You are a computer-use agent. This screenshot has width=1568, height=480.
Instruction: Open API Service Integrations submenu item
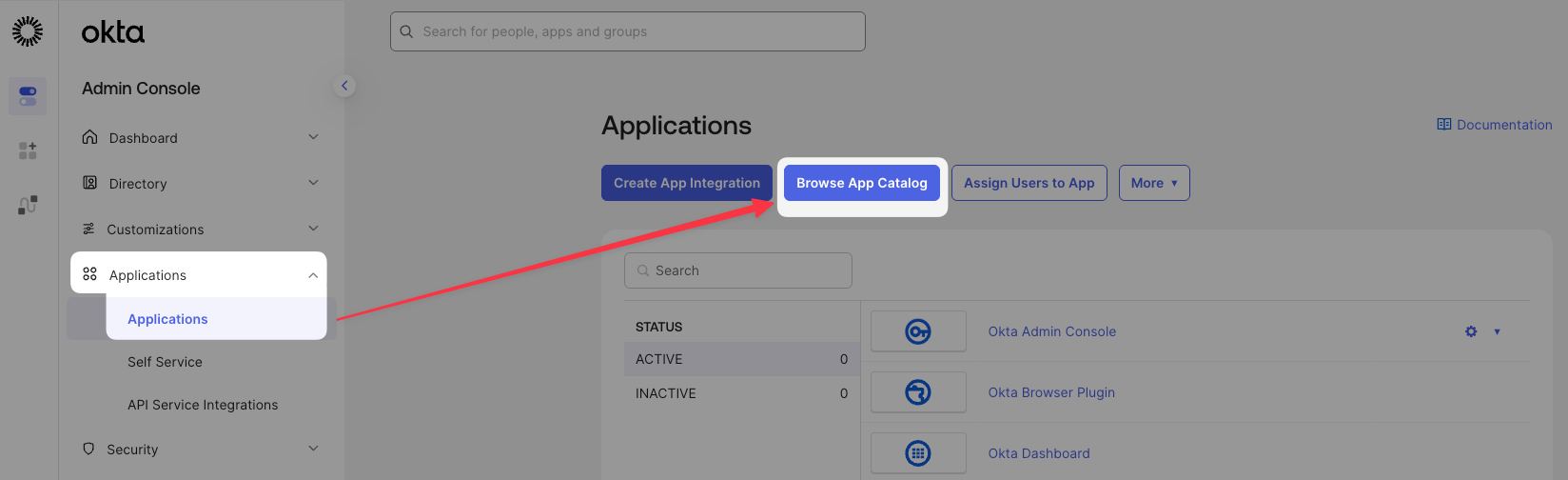point(203,405)
